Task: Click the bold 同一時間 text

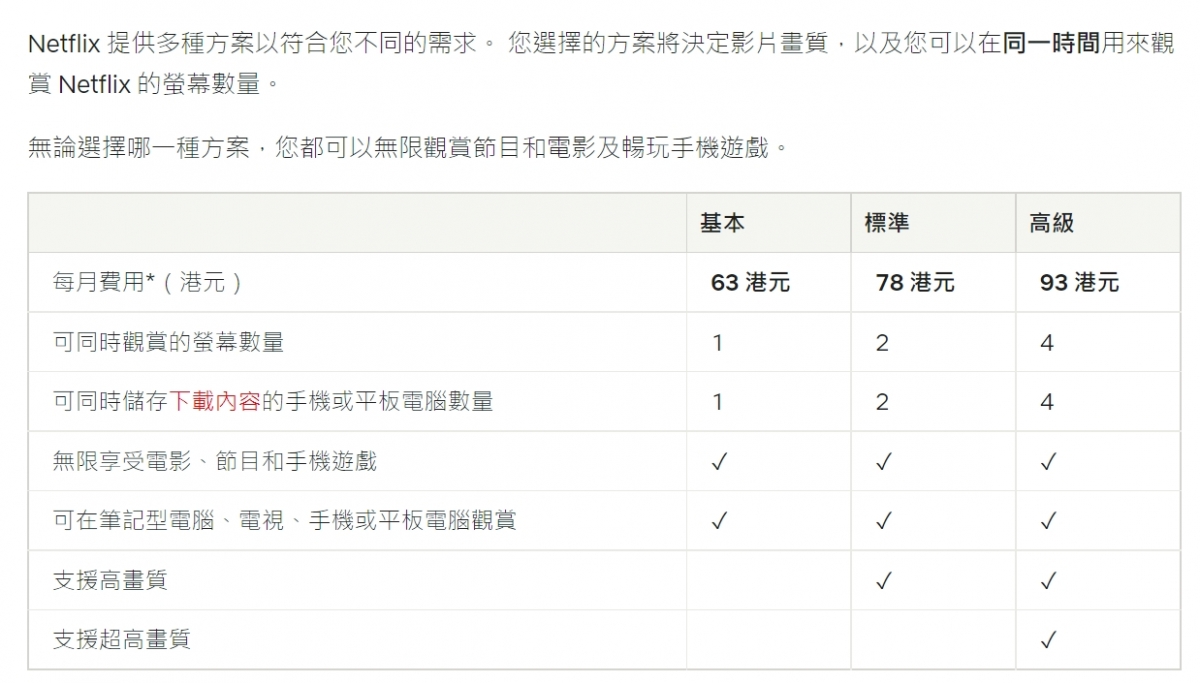Action: tap(1051, 45)
